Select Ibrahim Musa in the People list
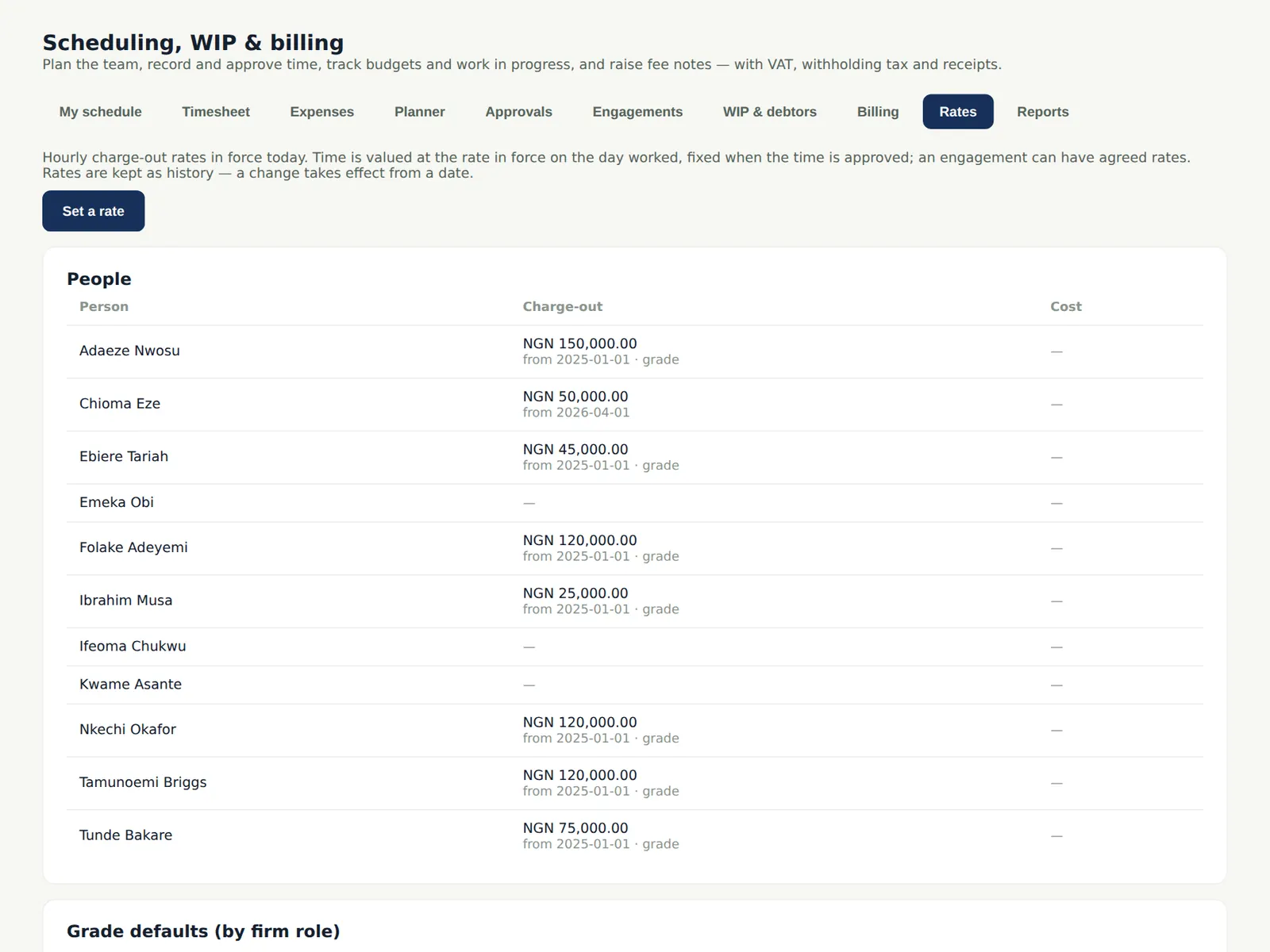Image resolution: width=1270 pixels, height=952 pixels. 125,601
